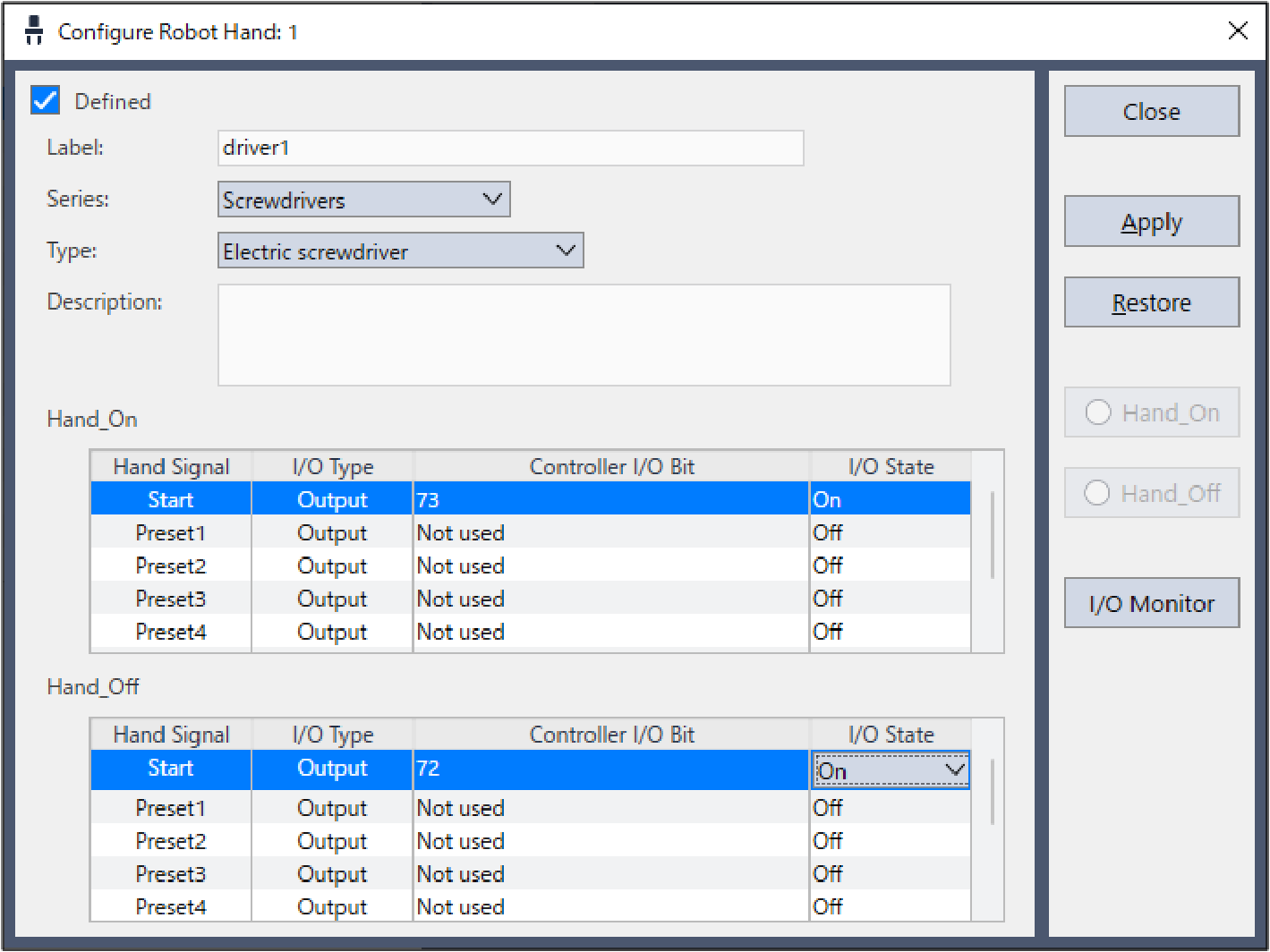Viewport: 1270px width, 952px height.
Task: Click the Hand_On table vertical scrollbar
Action: click(992, 535)
